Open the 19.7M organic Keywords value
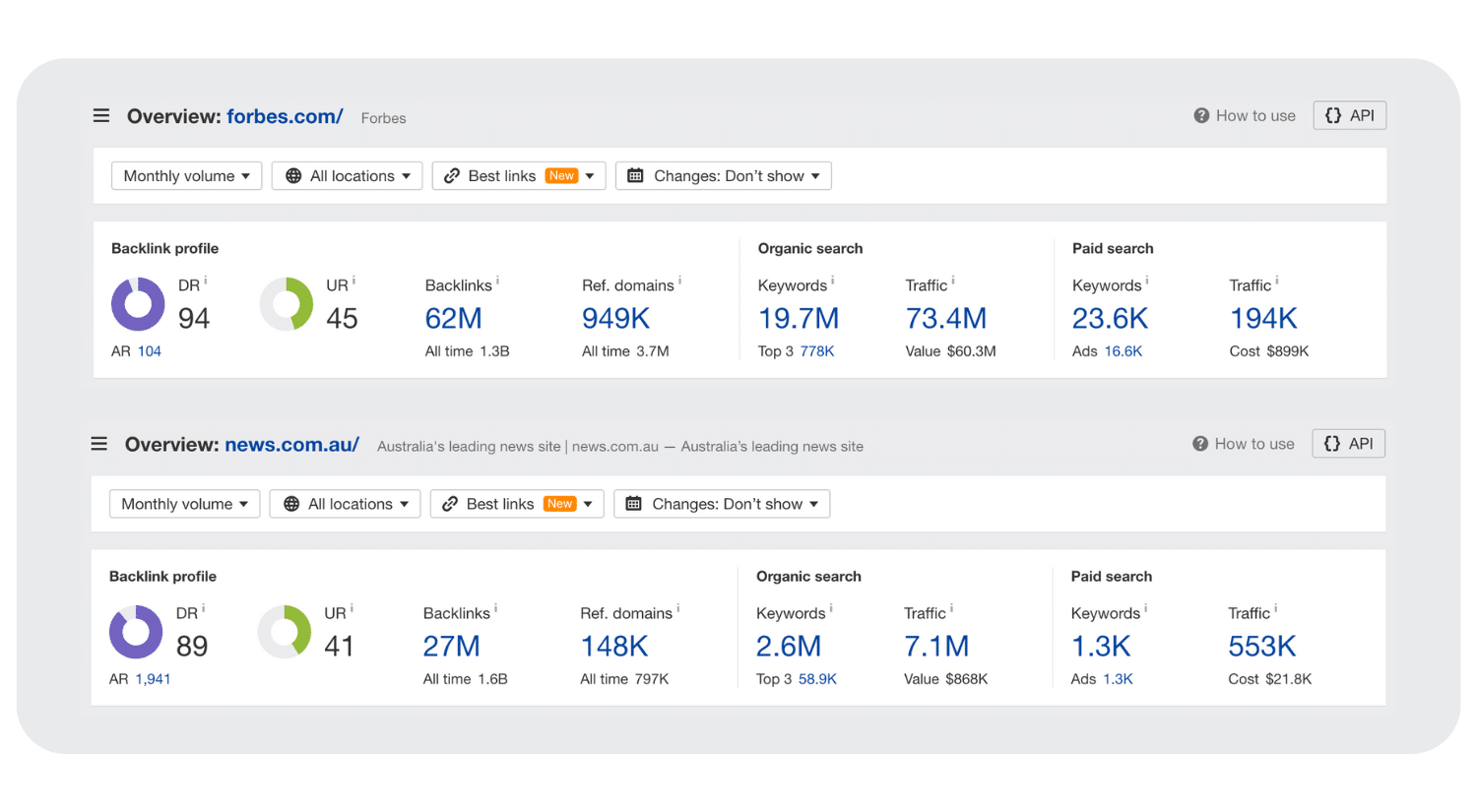The image size is (1477, 812). 799,319
